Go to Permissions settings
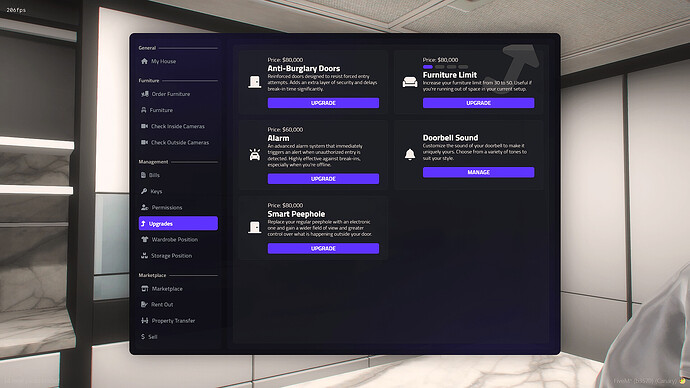Screen dimensions: 690x388 (x=178, y=207)
